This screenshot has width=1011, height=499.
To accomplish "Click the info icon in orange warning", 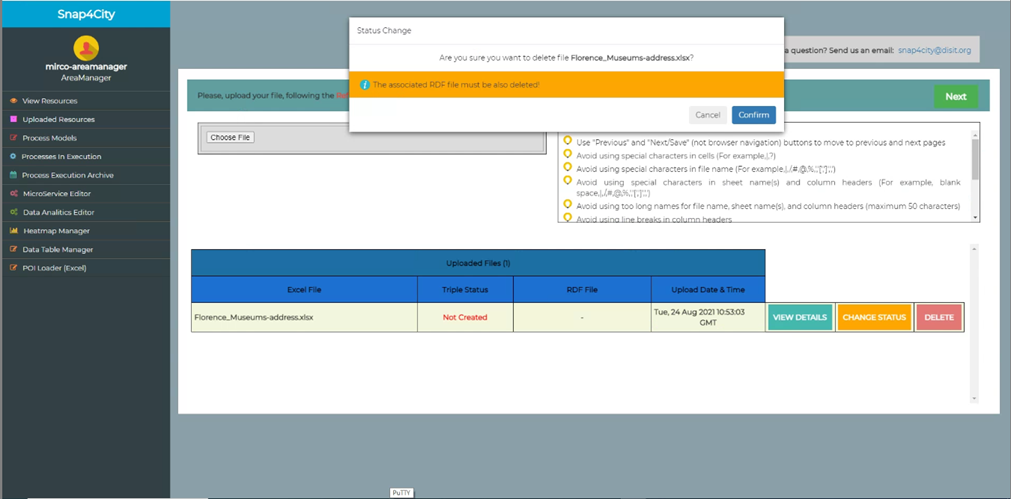I will [x=365, y=85].
